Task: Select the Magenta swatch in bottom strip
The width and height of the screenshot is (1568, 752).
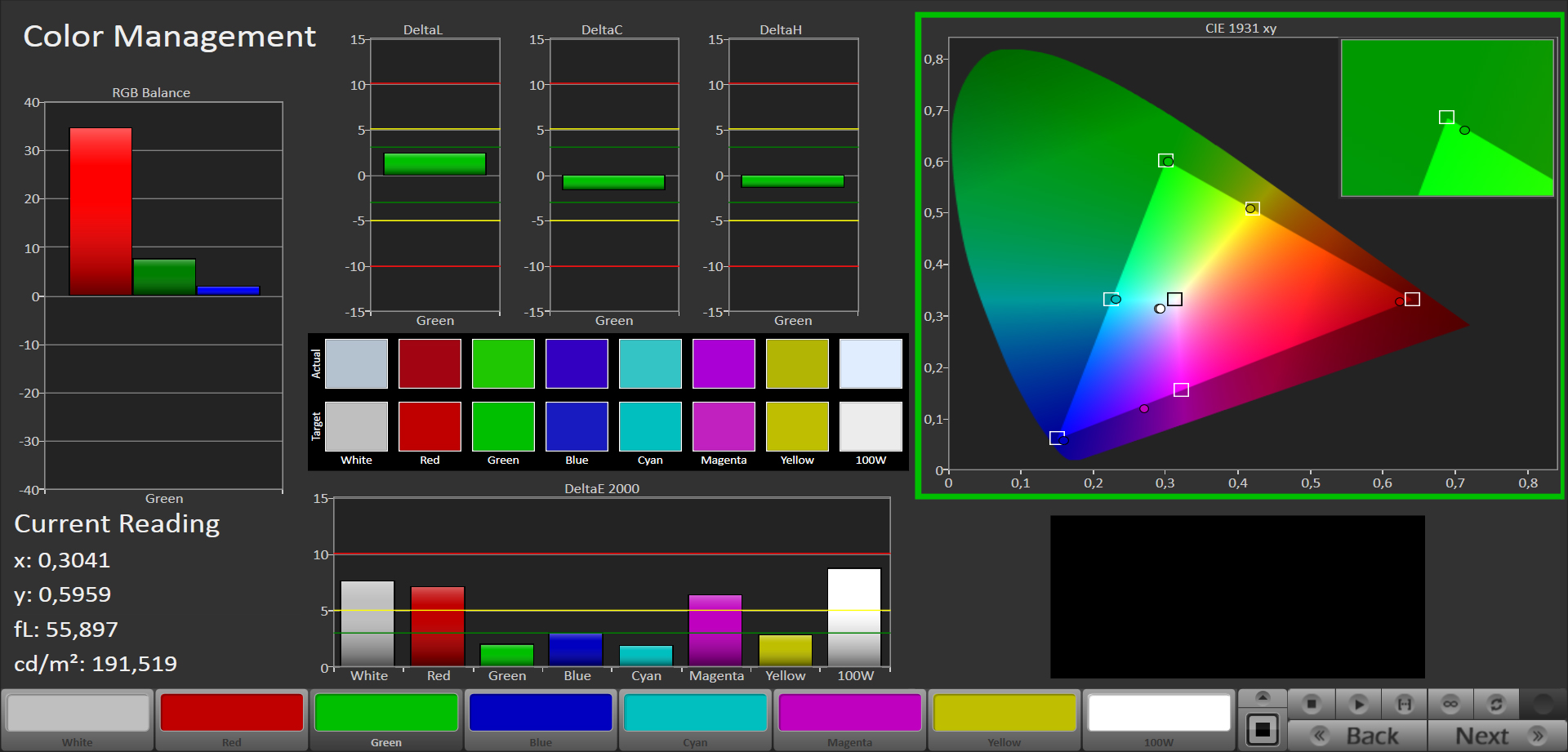Action: click(x=849, y=714)
